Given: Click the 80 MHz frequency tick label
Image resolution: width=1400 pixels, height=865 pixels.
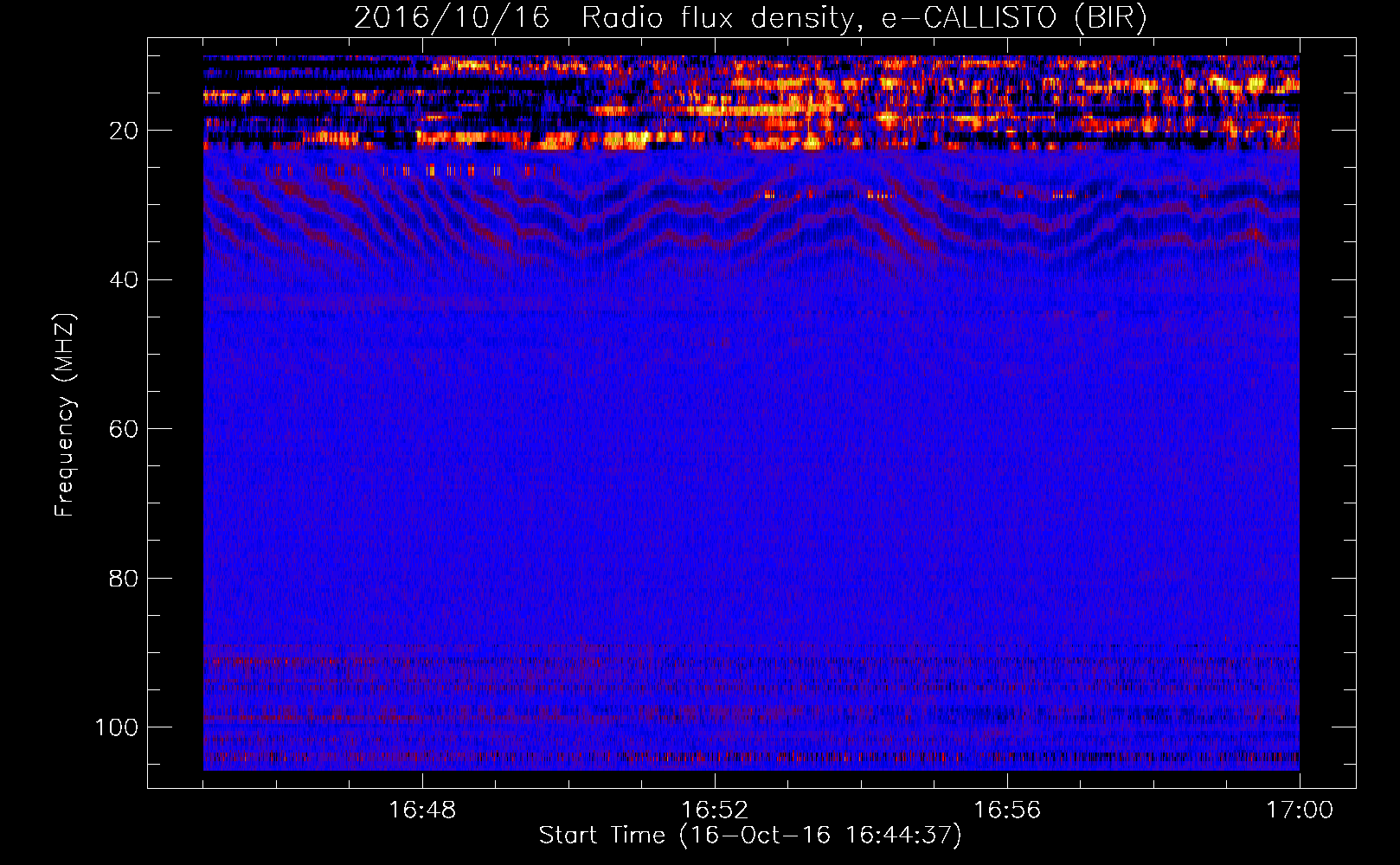Looking at the screenshot, I should point(123,578).
